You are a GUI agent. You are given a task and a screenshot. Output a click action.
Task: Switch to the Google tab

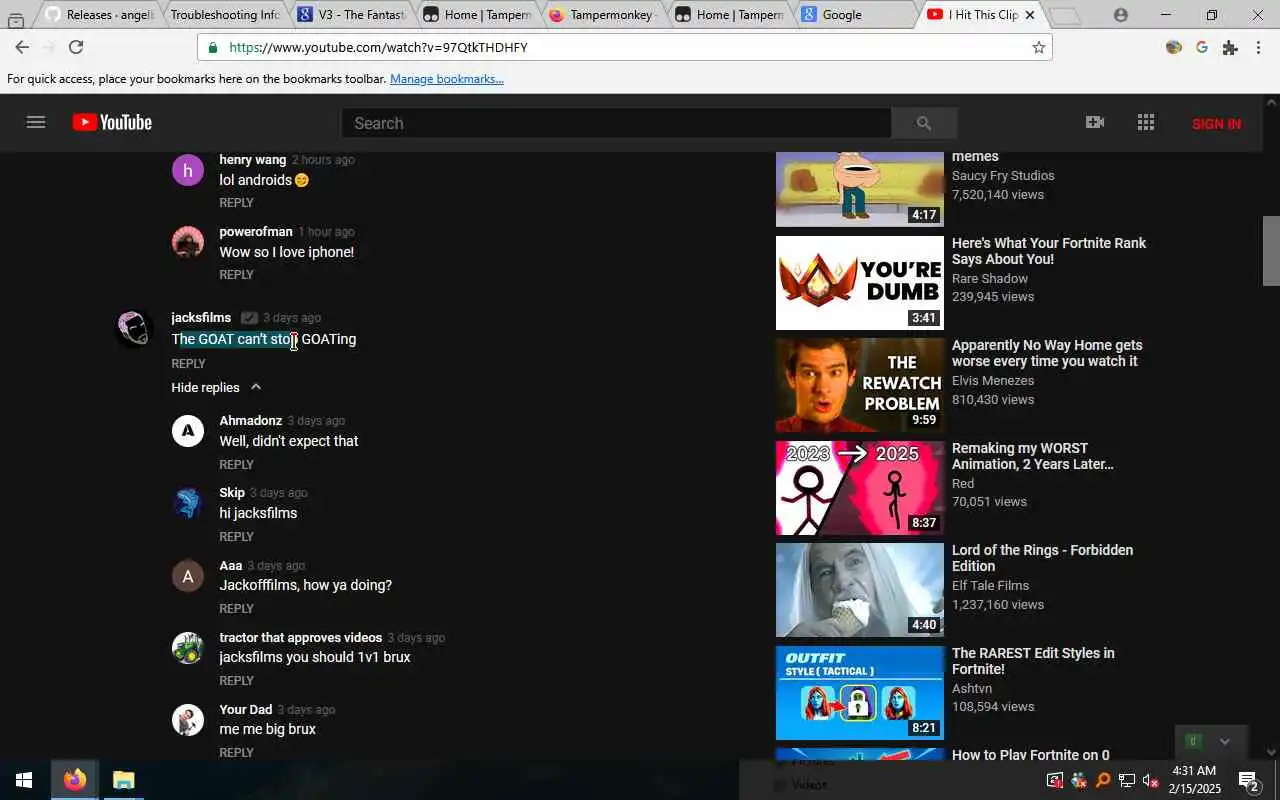[855, 15]
